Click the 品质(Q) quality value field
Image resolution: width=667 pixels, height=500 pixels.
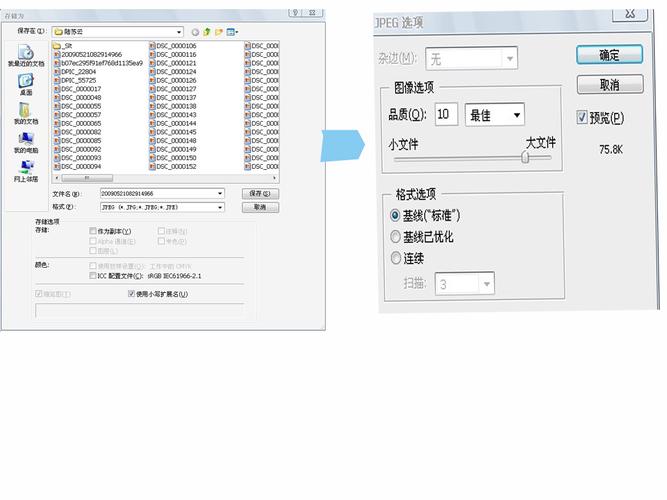(x=446, y=114)
